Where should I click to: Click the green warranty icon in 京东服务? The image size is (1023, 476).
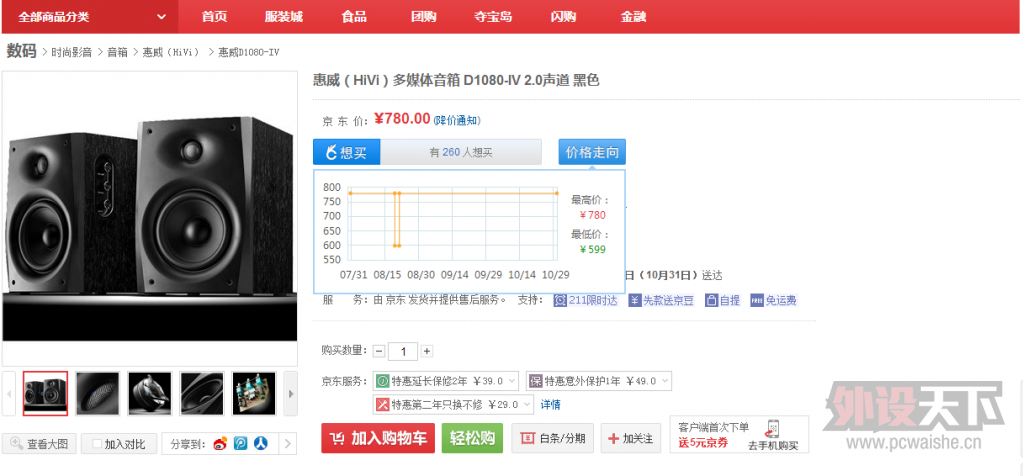point(382,381)
